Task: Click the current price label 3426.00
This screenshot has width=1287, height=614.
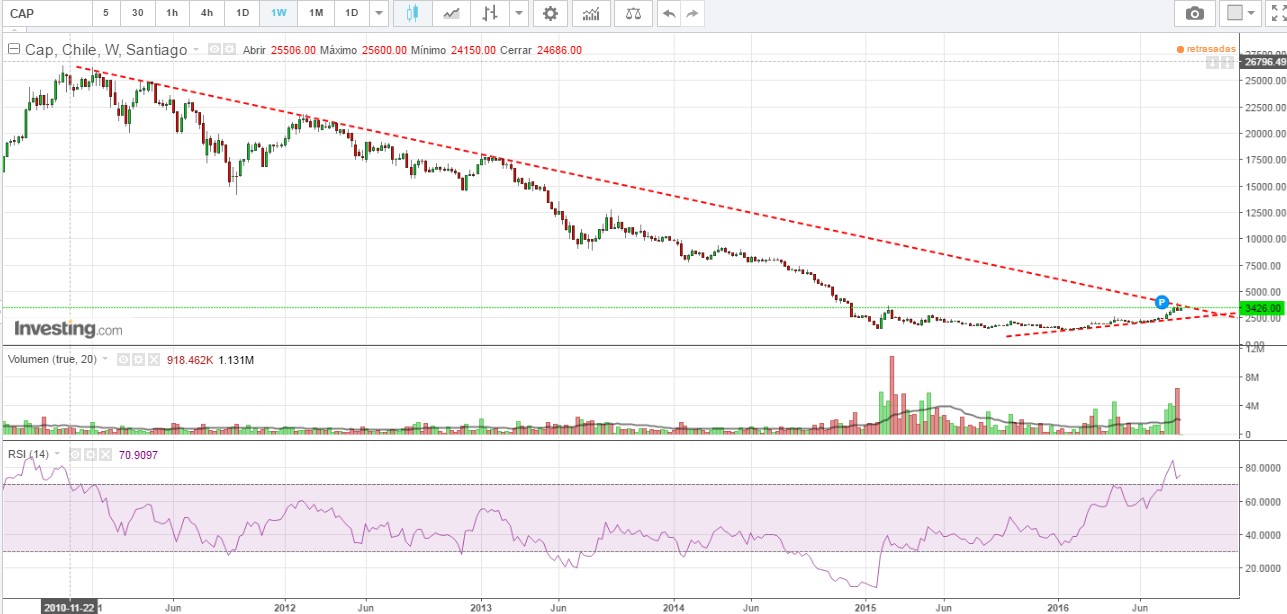Action: 1262,308
